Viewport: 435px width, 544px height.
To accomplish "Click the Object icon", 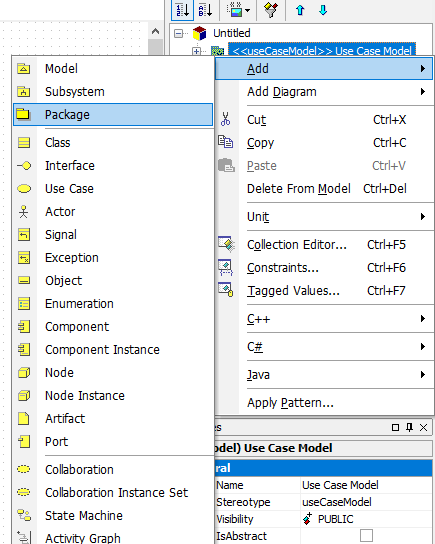I will tap(24, 281).
